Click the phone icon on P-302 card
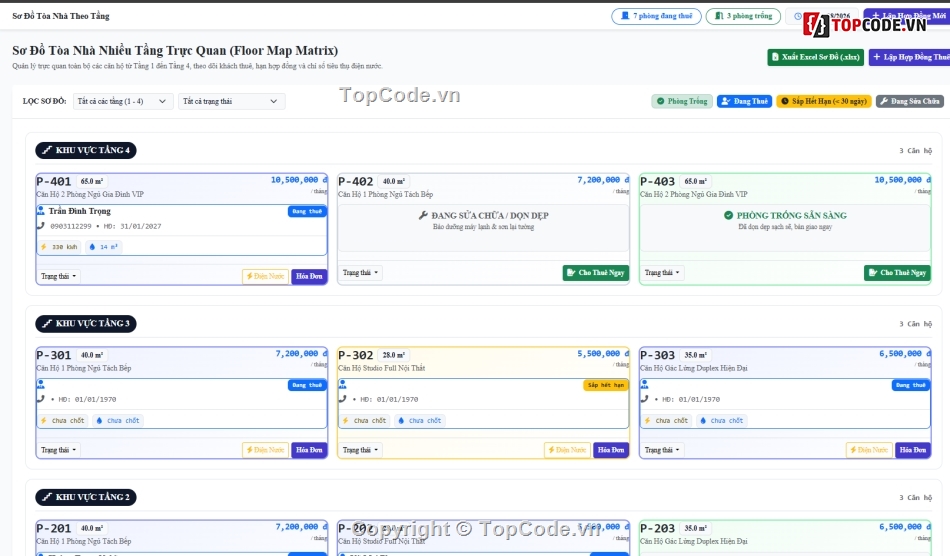 pyautogui.click(x=342, y=399)
